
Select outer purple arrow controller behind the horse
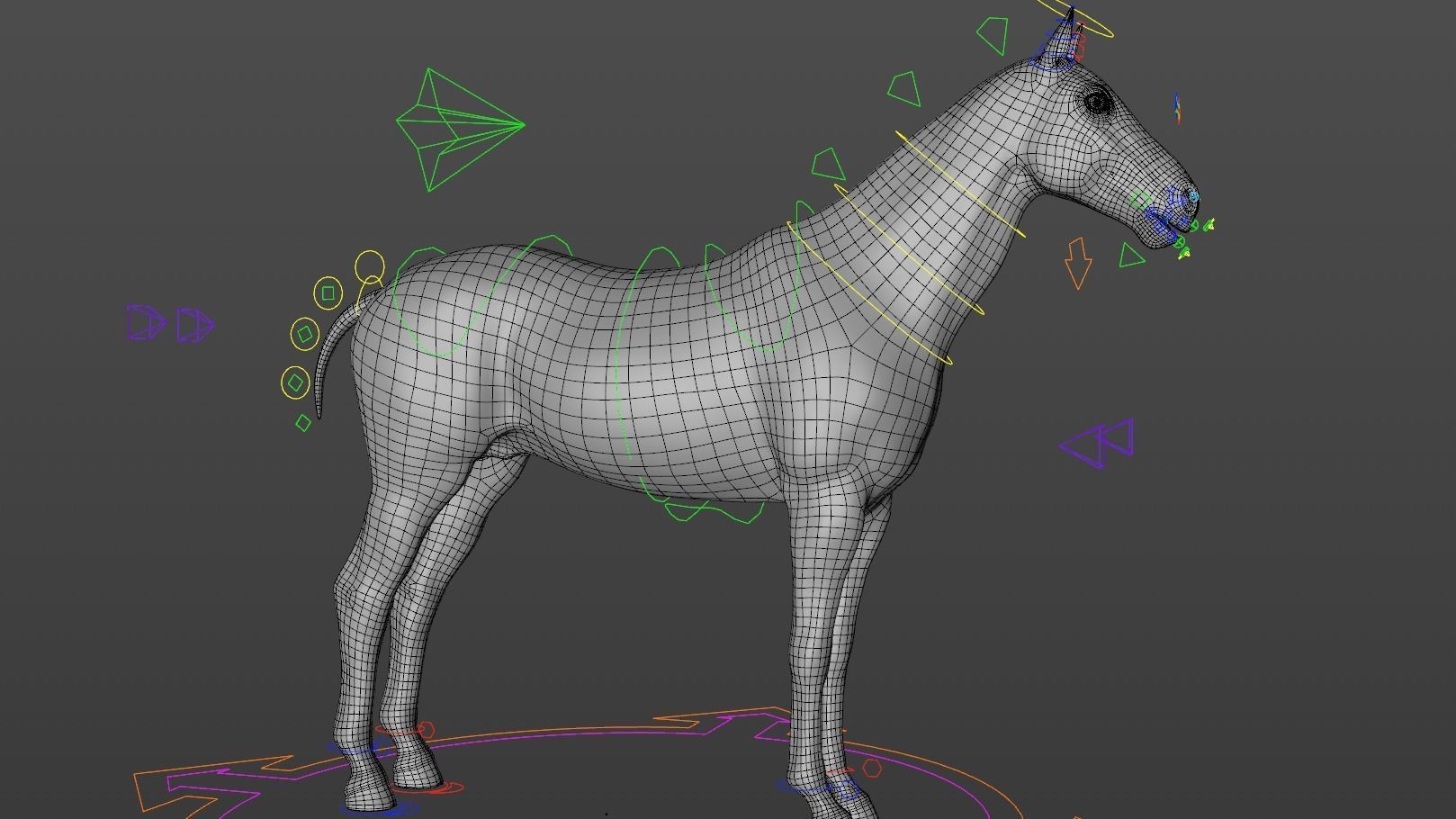[147, 323]
